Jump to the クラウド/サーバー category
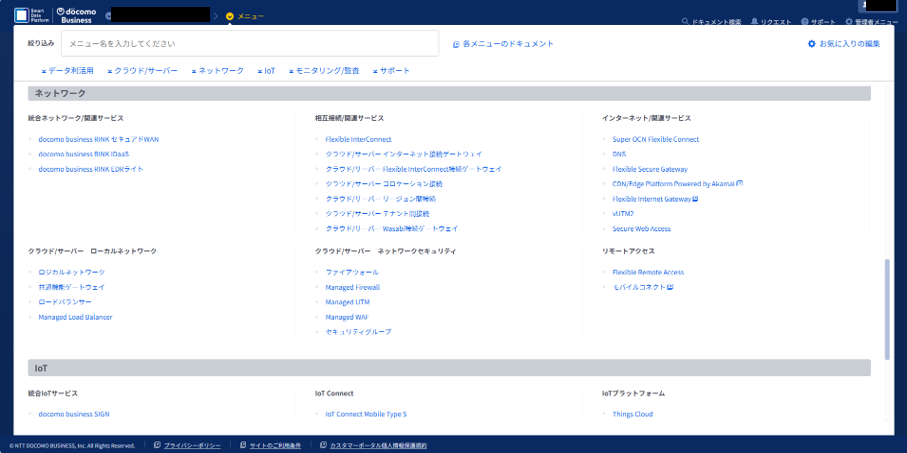Viewport: 907px width, 453px height. pos(142,71)
